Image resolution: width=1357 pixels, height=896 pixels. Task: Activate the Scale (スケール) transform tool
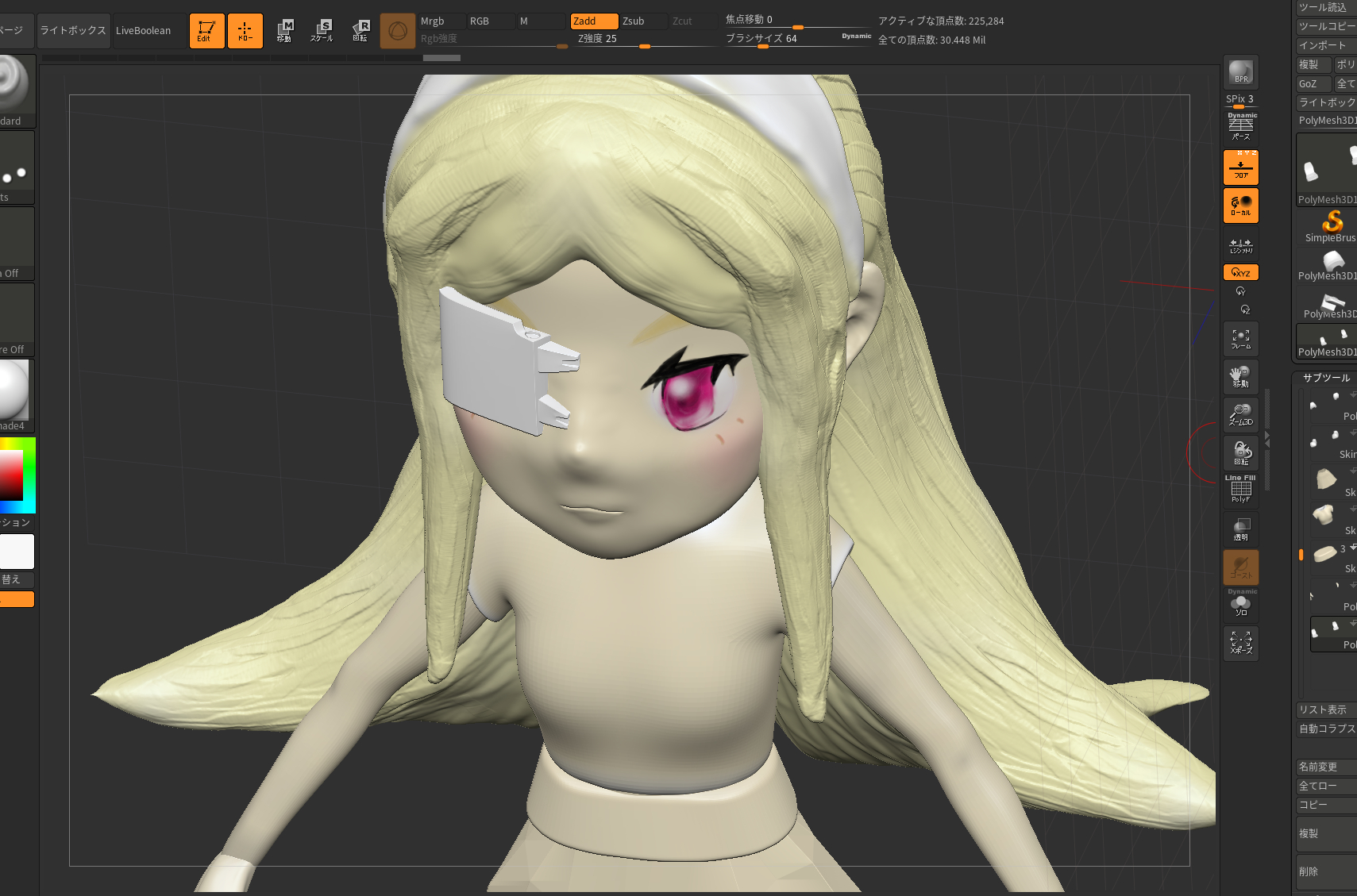tap(322, 31)
